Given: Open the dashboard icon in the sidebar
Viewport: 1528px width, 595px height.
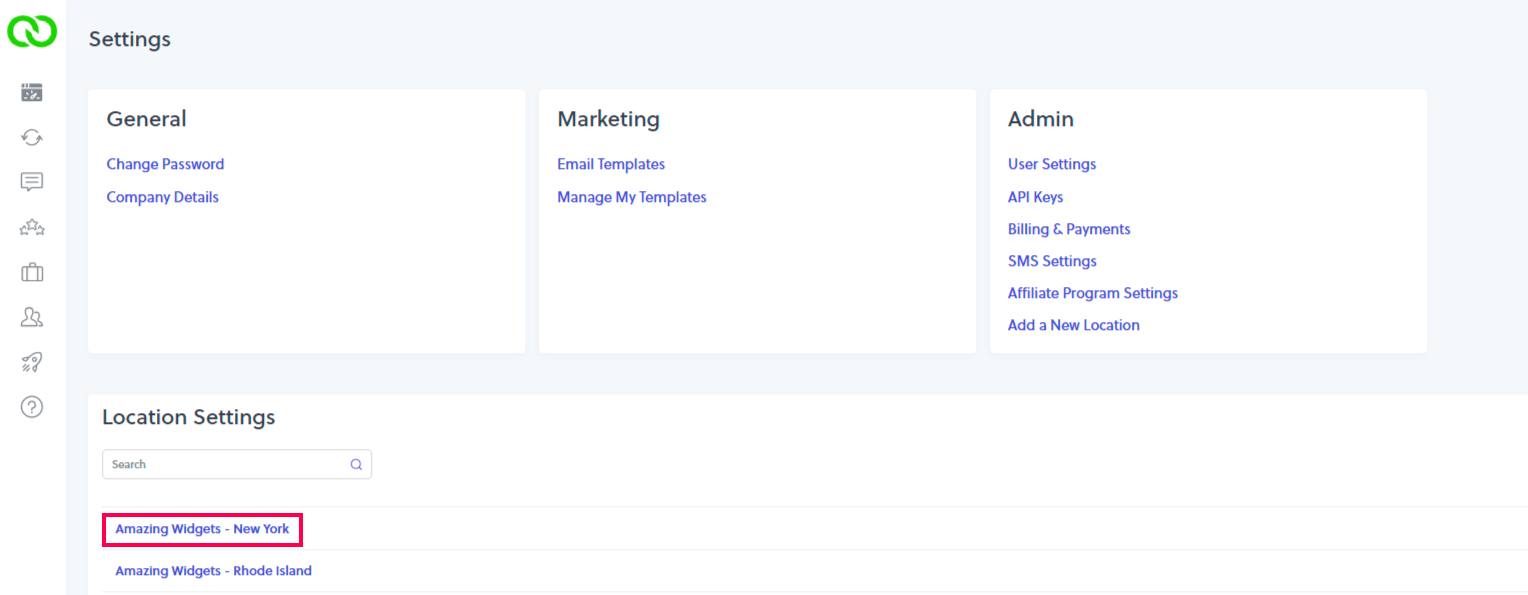Looking at the screenshot, I should 32,93.
